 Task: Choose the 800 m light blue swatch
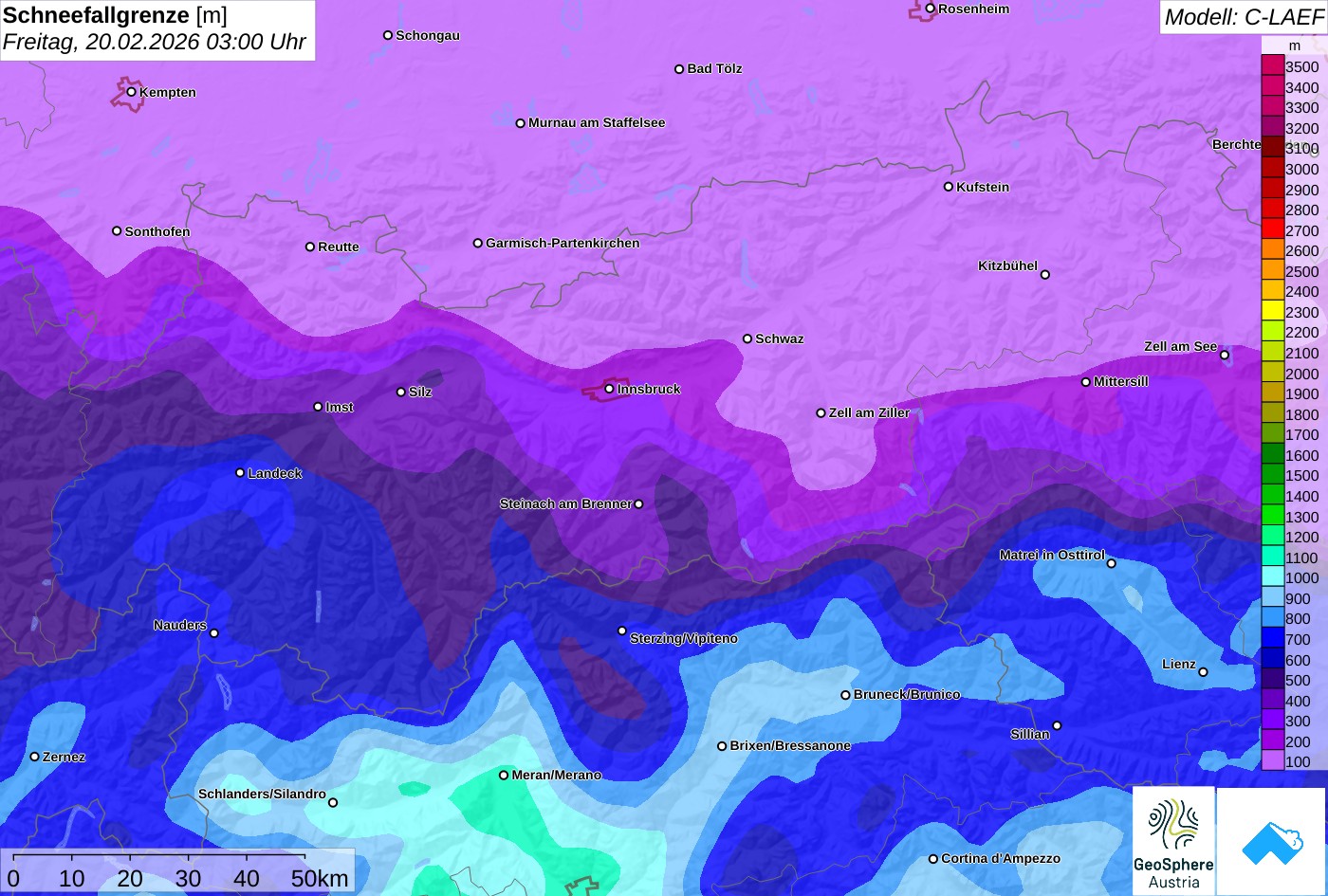click(x=1272, y=618)
